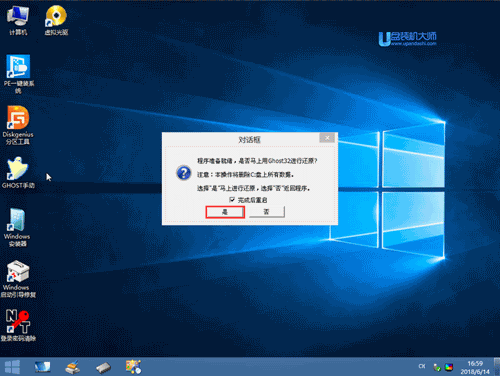Screen dimensions: 500x376
Task: Click the Ghost32 confirmation message line
Action: pyautogui.click(x=257, y=161)
